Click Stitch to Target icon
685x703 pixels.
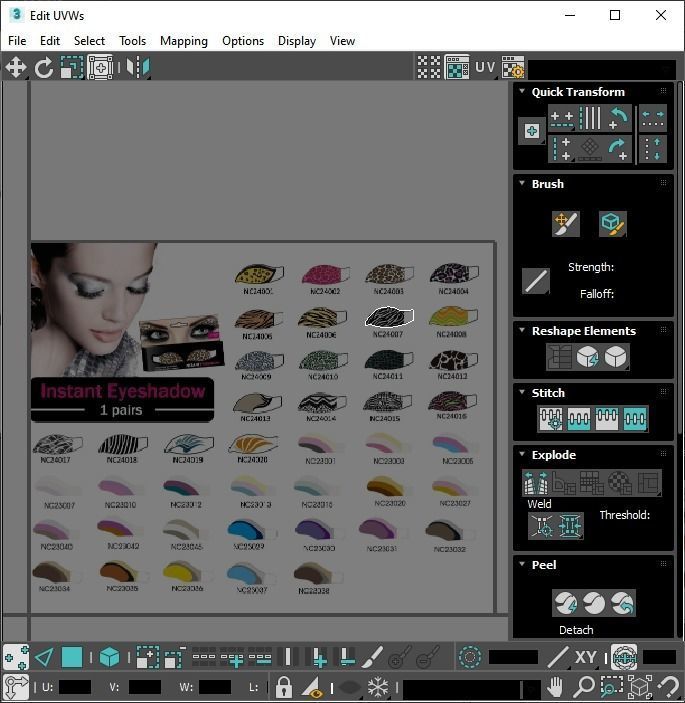(551, 419)
